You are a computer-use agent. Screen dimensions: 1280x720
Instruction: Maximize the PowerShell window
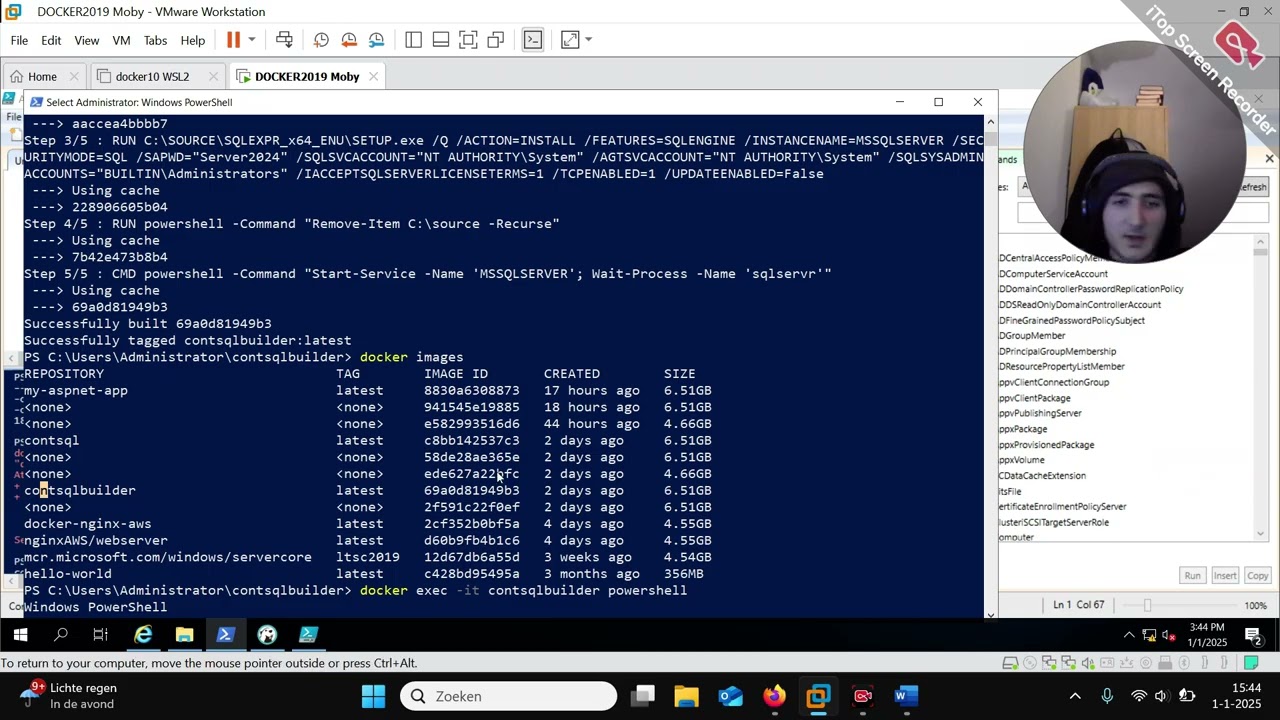tap(938, 102)
